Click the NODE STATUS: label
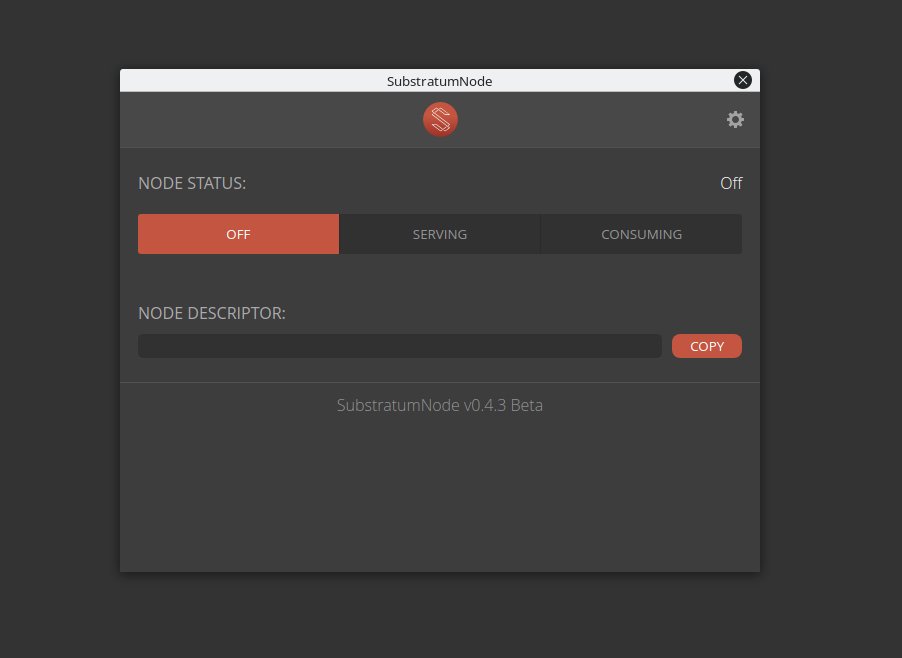The height and width of the screenshot is (658, 902). (192, 183)
